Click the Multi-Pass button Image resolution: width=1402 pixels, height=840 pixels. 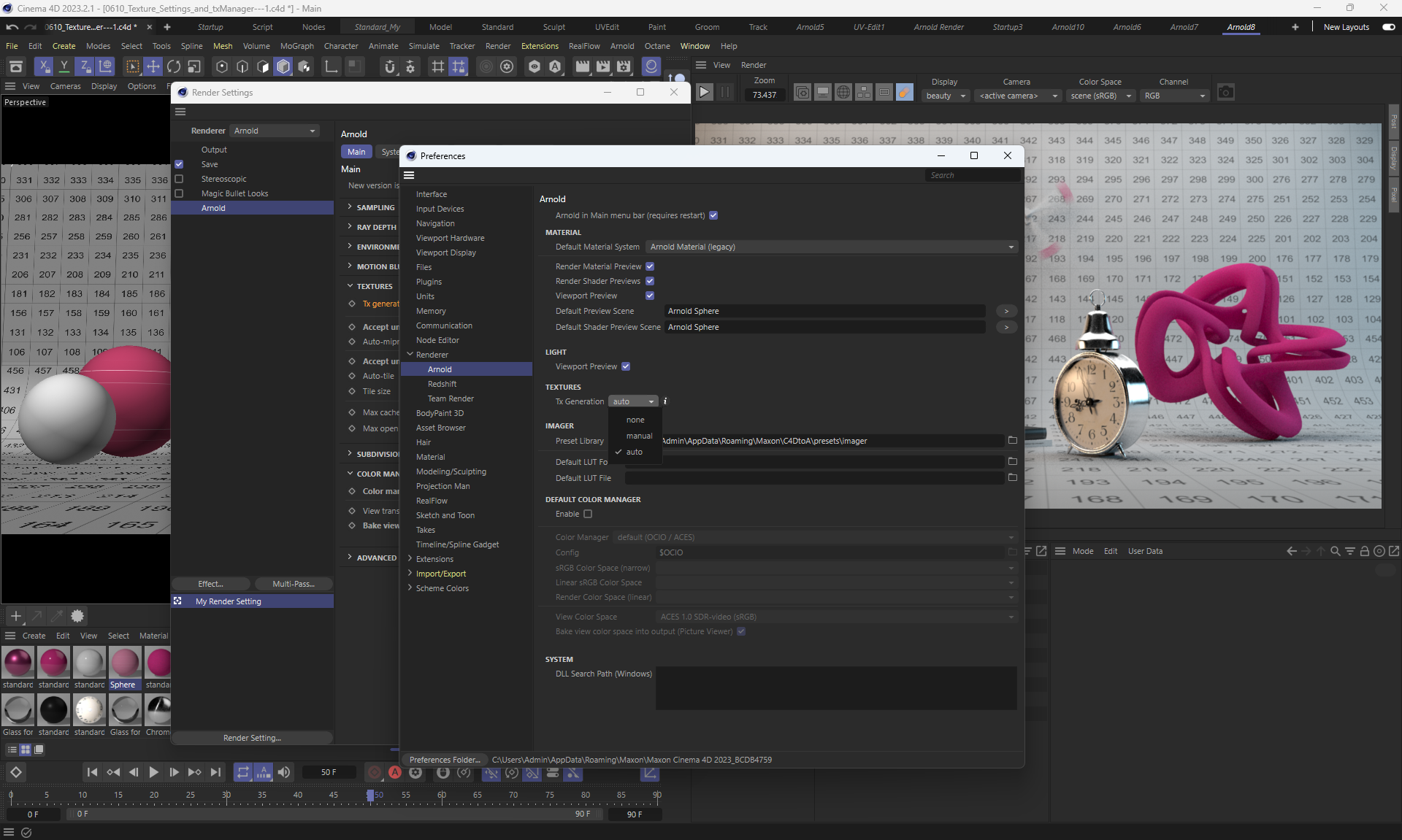pos(293,584)
